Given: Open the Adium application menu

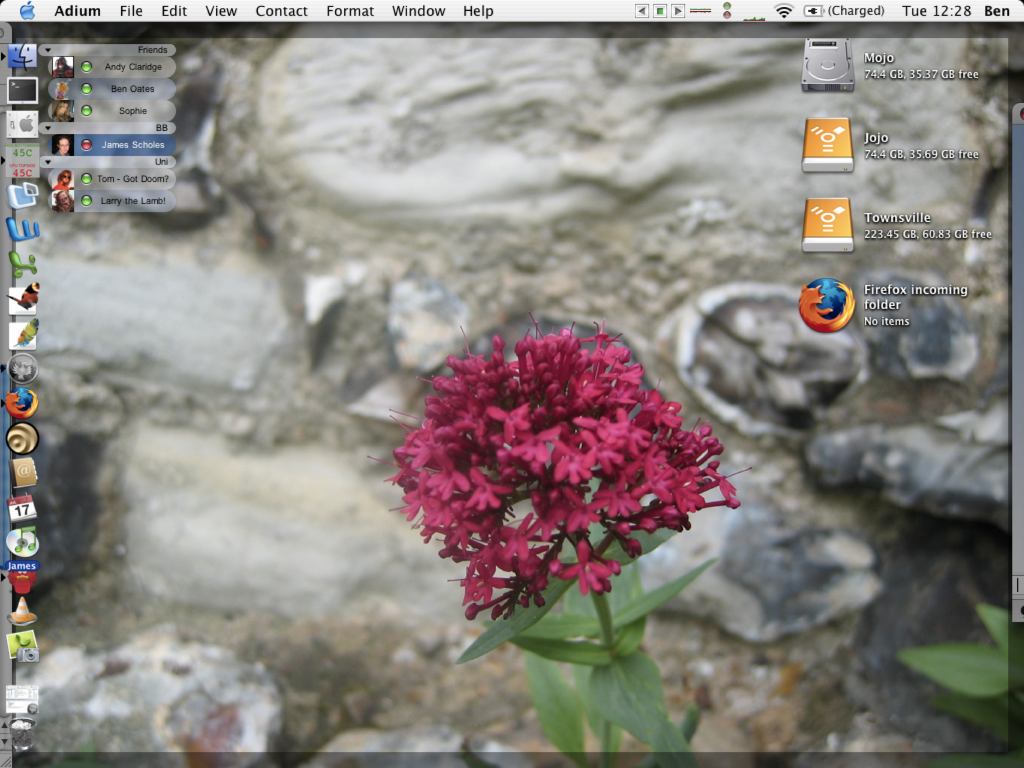Looking at the screenshot, I should tap(78, 11).
